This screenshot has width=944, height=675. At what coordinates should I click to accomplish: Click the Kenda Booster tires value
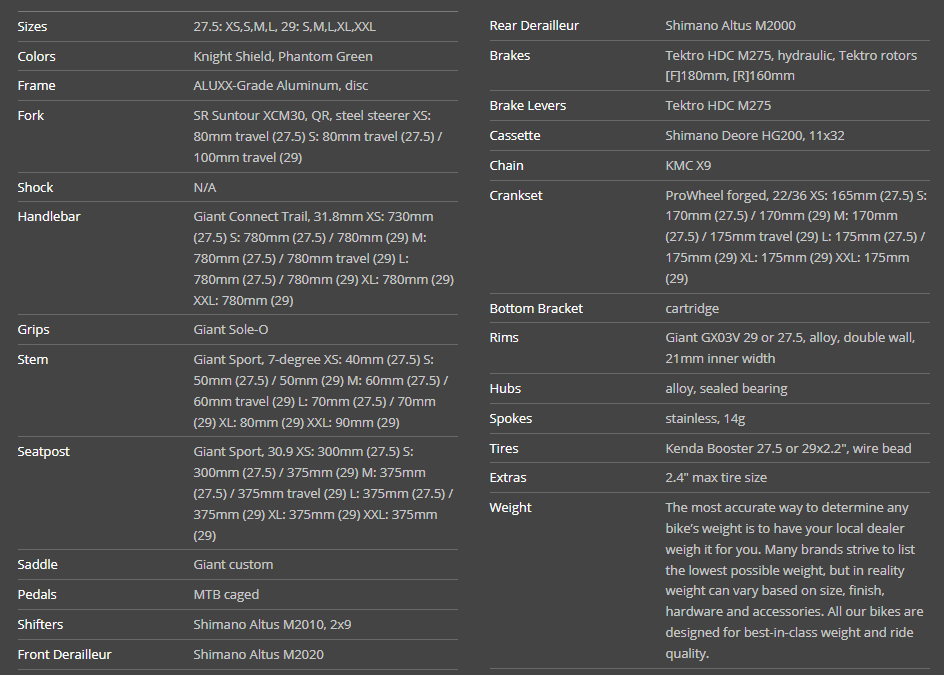coord(788,449)
